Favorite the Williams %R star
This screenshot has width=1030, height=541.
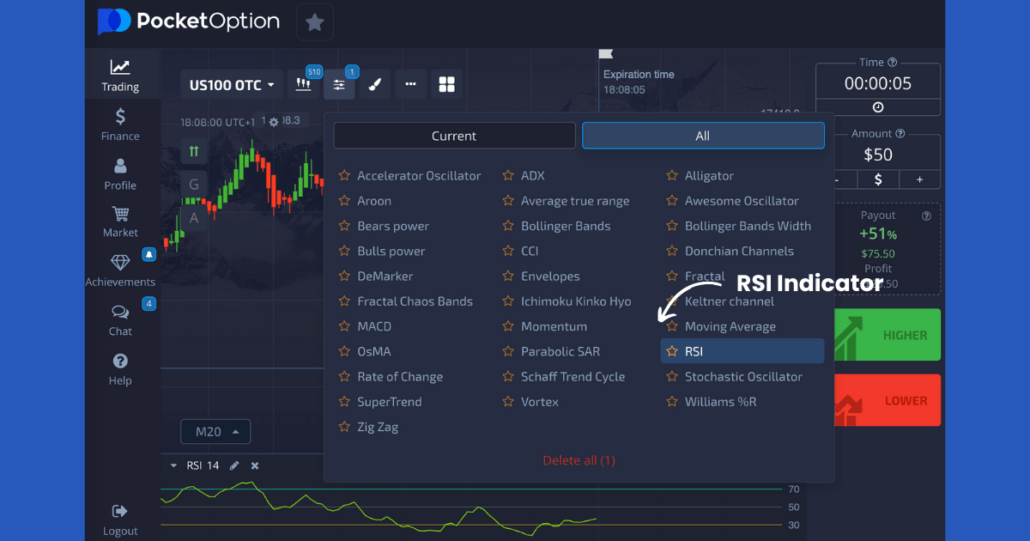click(x=671, y=402)
